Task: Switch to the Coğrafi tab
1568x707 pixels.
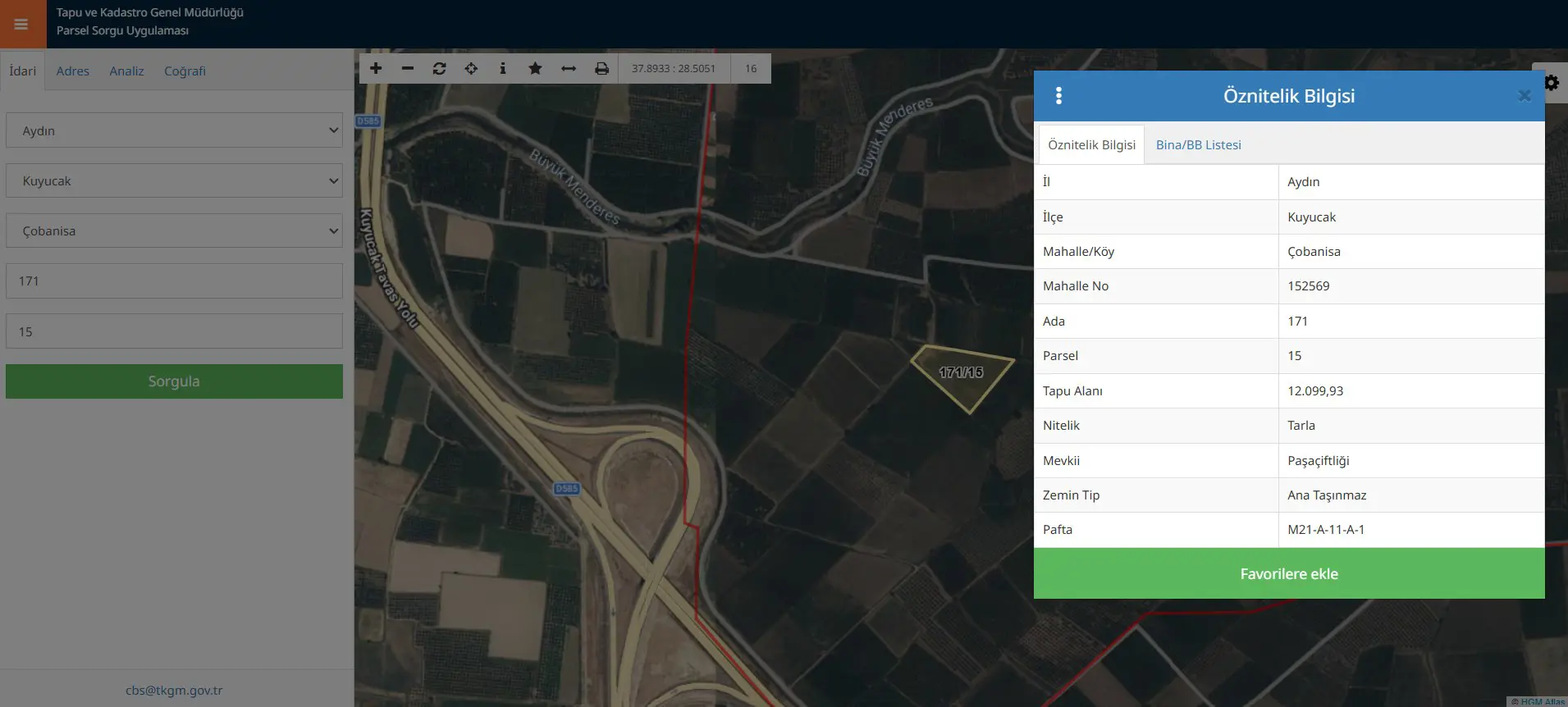Action: click(x=185, y=71)
